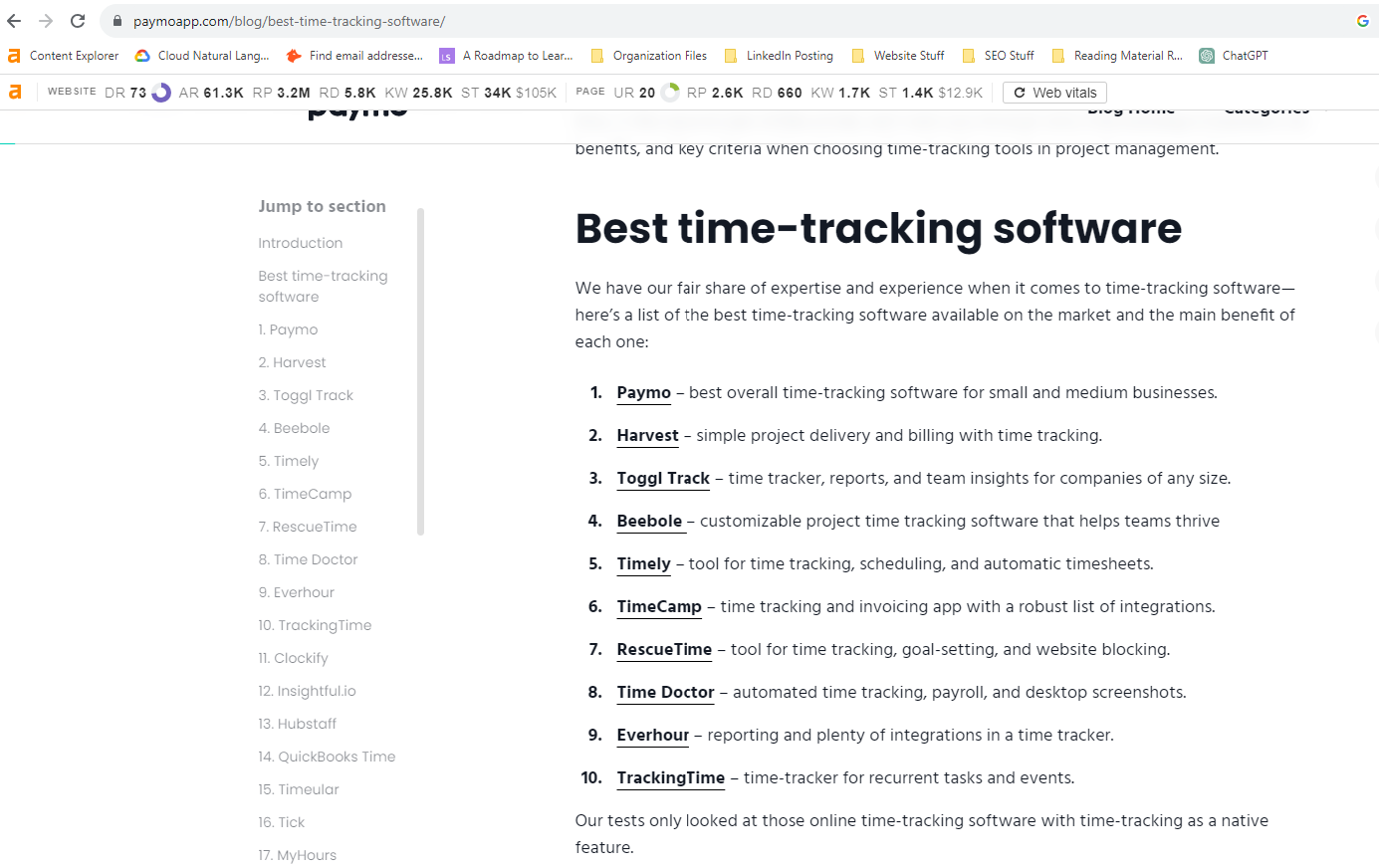
Task: Jump to 13. Hubstaff in sidebar
Action: pos(297,724)
